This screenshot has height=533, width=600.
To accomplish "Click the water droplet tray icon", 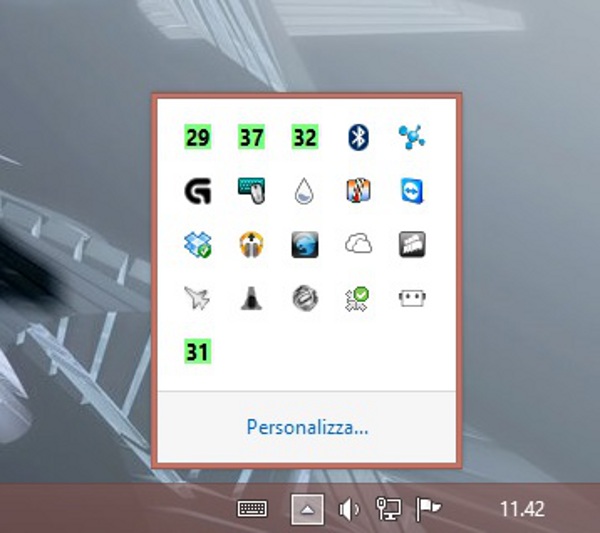I will [x=305, y=191].
